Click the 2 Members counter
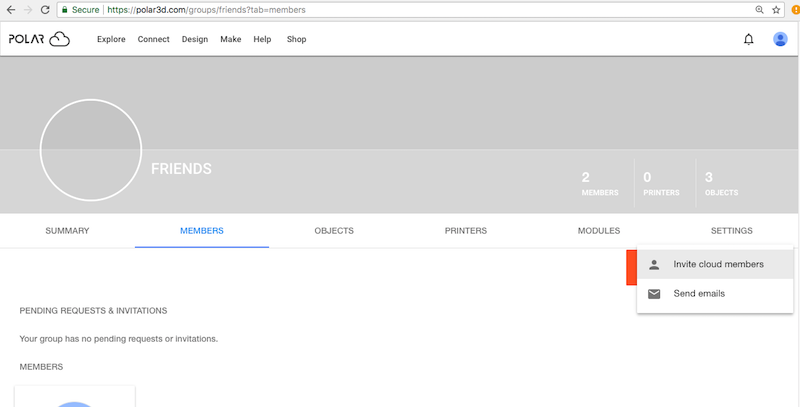The image size is (800, 407). coord(600,184)
